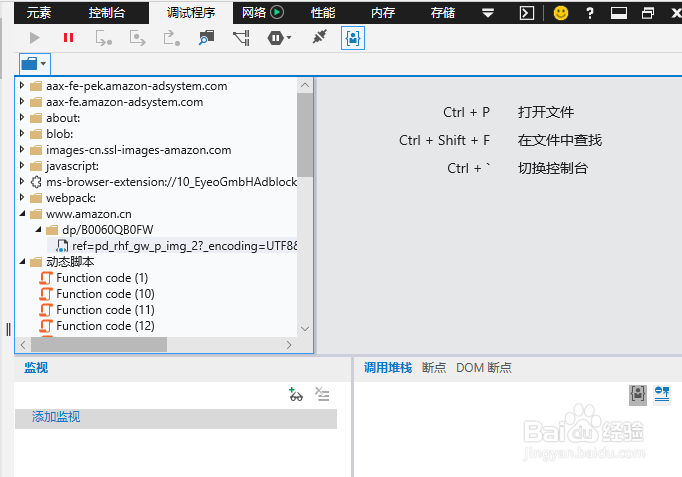
Task: Click the console toggle icon in header
Action: (527, 13)
